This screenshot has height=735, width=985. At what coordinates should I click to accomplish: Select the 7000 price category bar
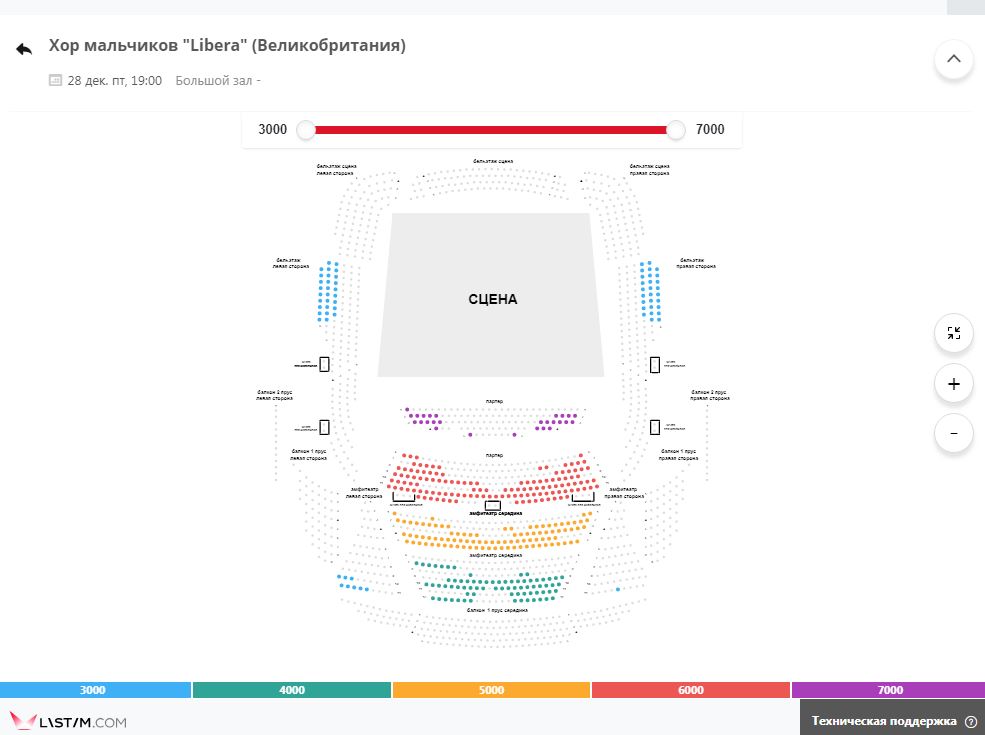(x=889, y=690)
